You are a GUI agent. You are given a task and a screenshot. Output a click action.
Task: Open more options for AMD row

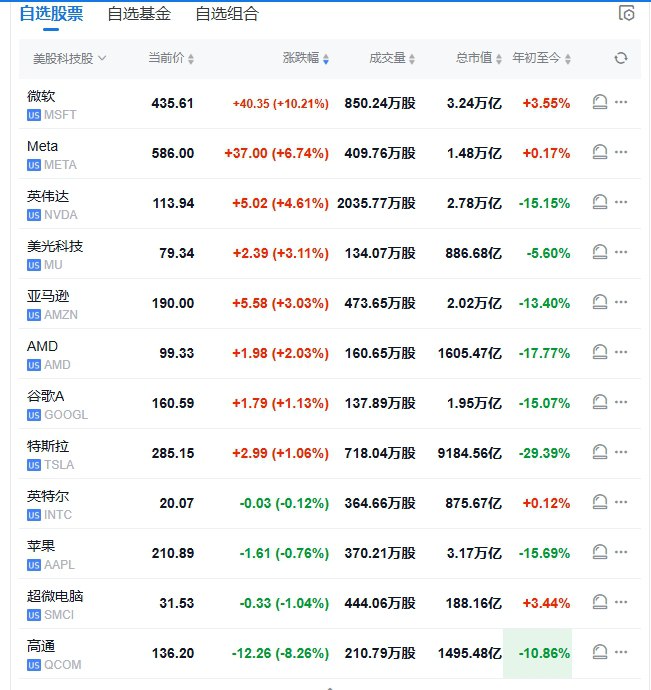[x=621, y=352]
